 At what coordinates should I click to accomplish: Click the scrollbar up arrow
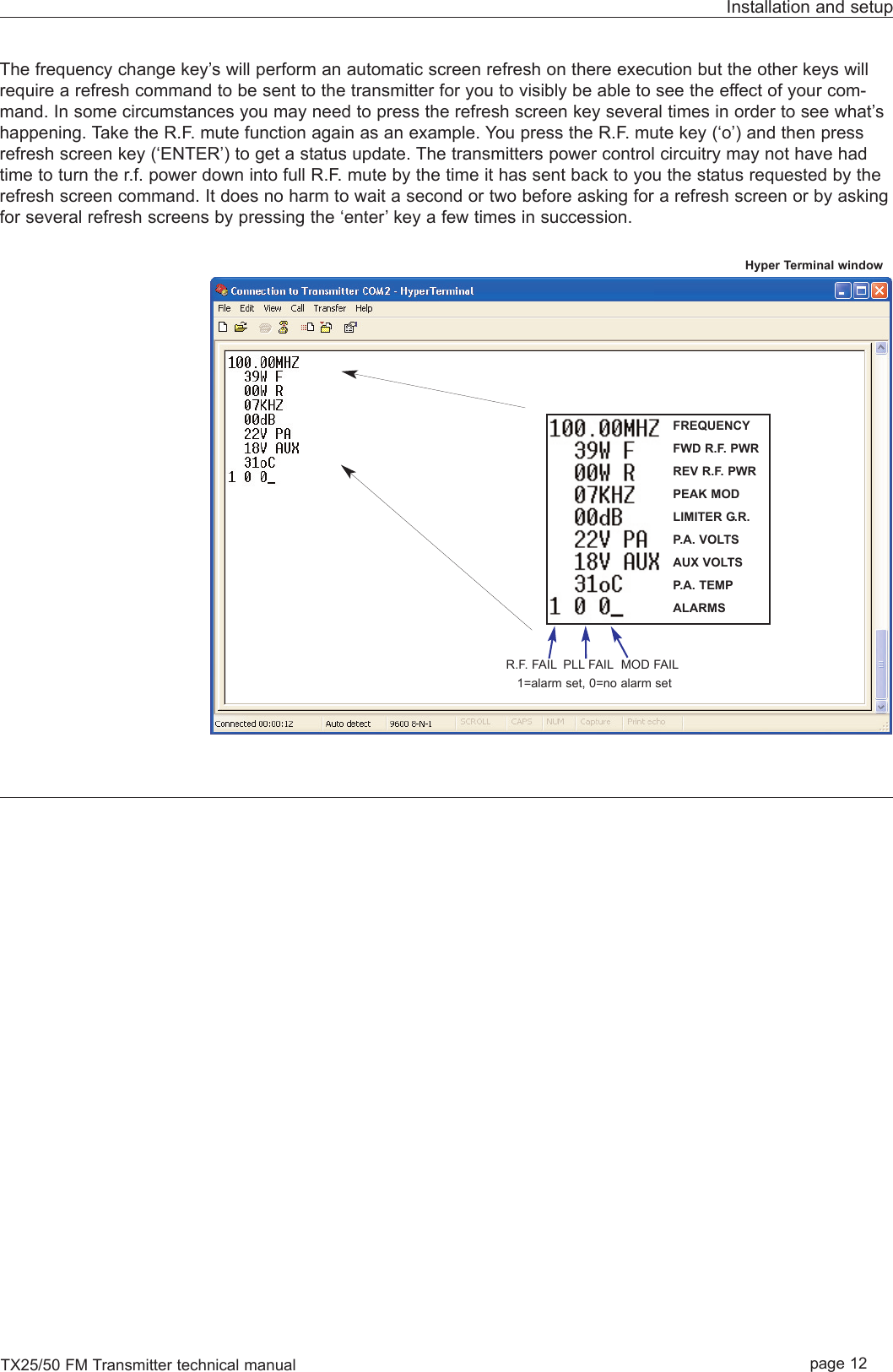[881, 348]
